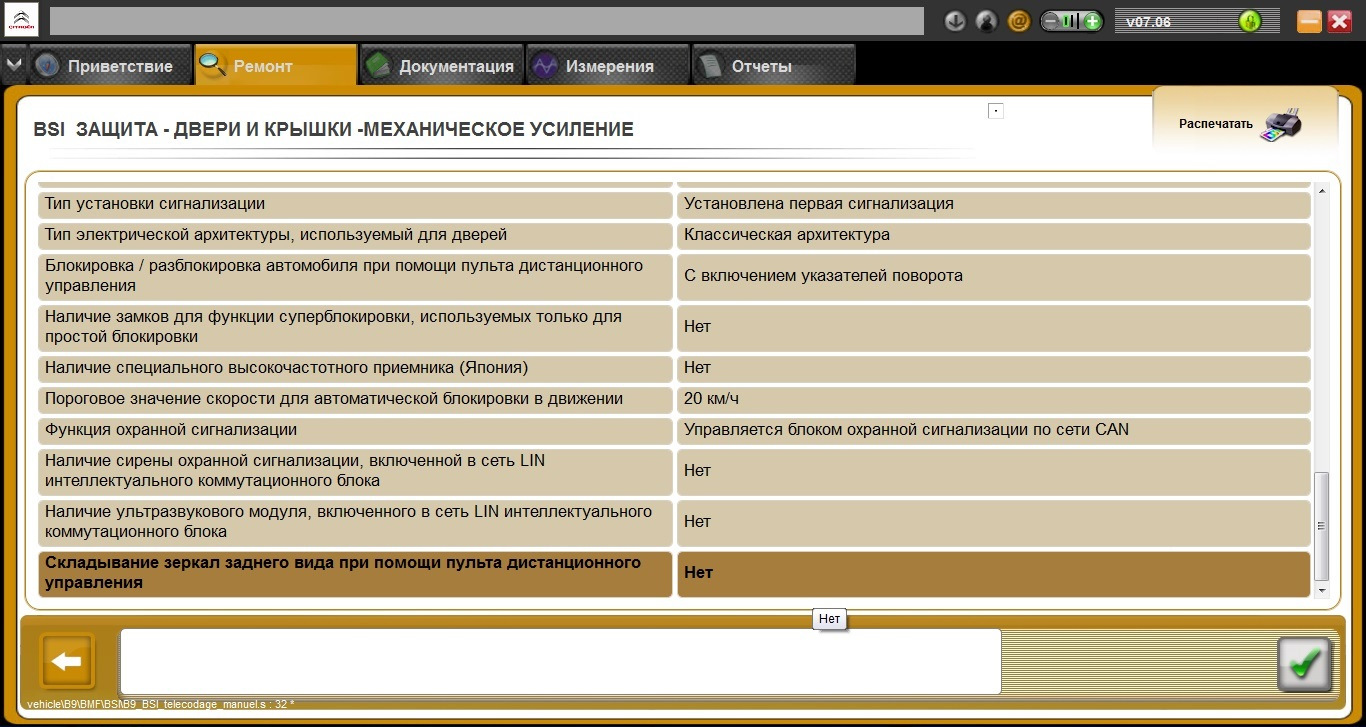Click the scrollbar up arrow

1321,191
